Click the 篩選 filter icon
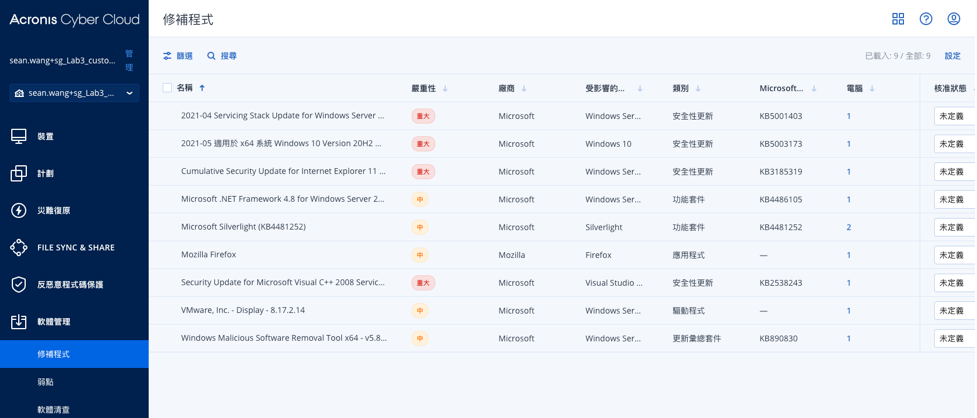This screenshot has width=977, height=418. point(167,56)
